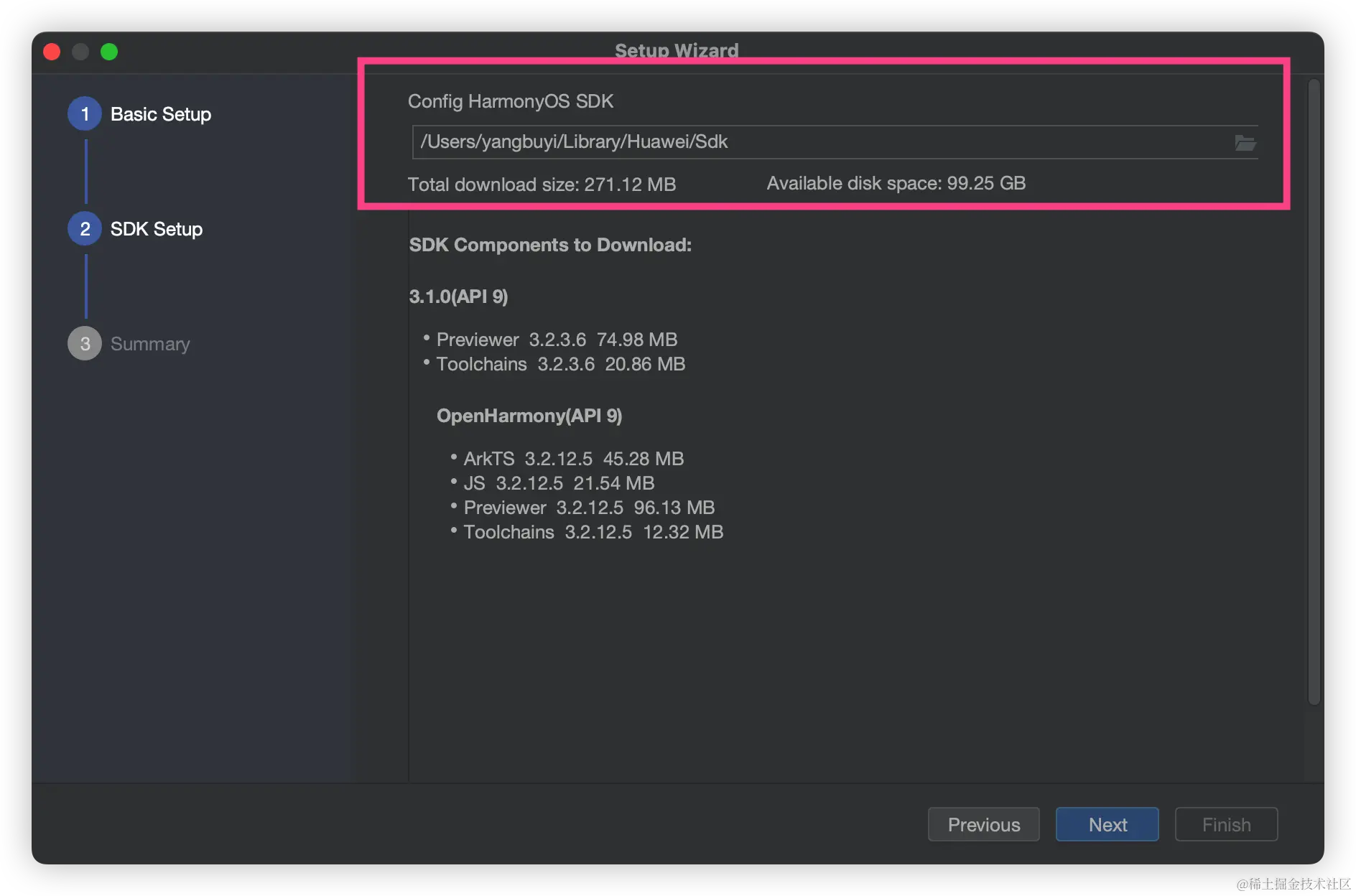Click the 'Total download size: 271.12 MB' text
Viewport: 1356px width, 896px height.
click(542, 185)
